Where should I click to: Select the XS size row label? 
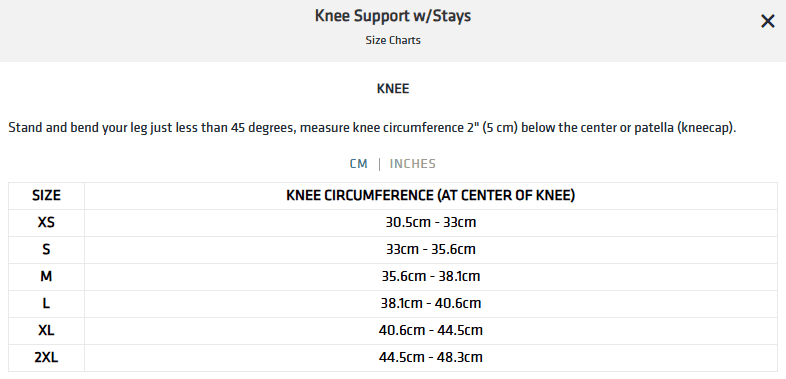pyautogui.click(x=46, y=222)
